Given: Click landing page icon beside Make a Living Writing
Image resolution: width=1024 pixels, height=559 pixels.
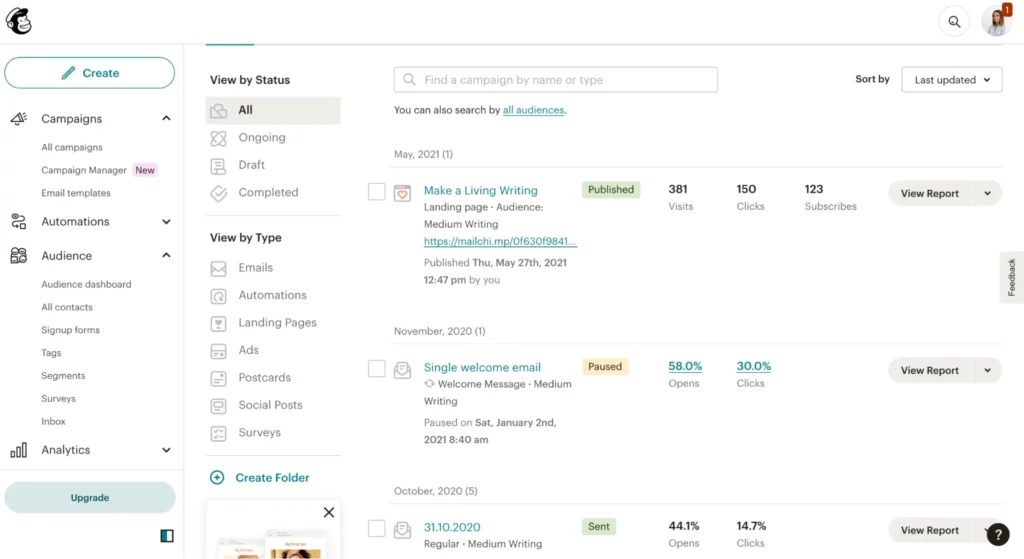Looking at the screenshot, I should [x=402, y=193].
